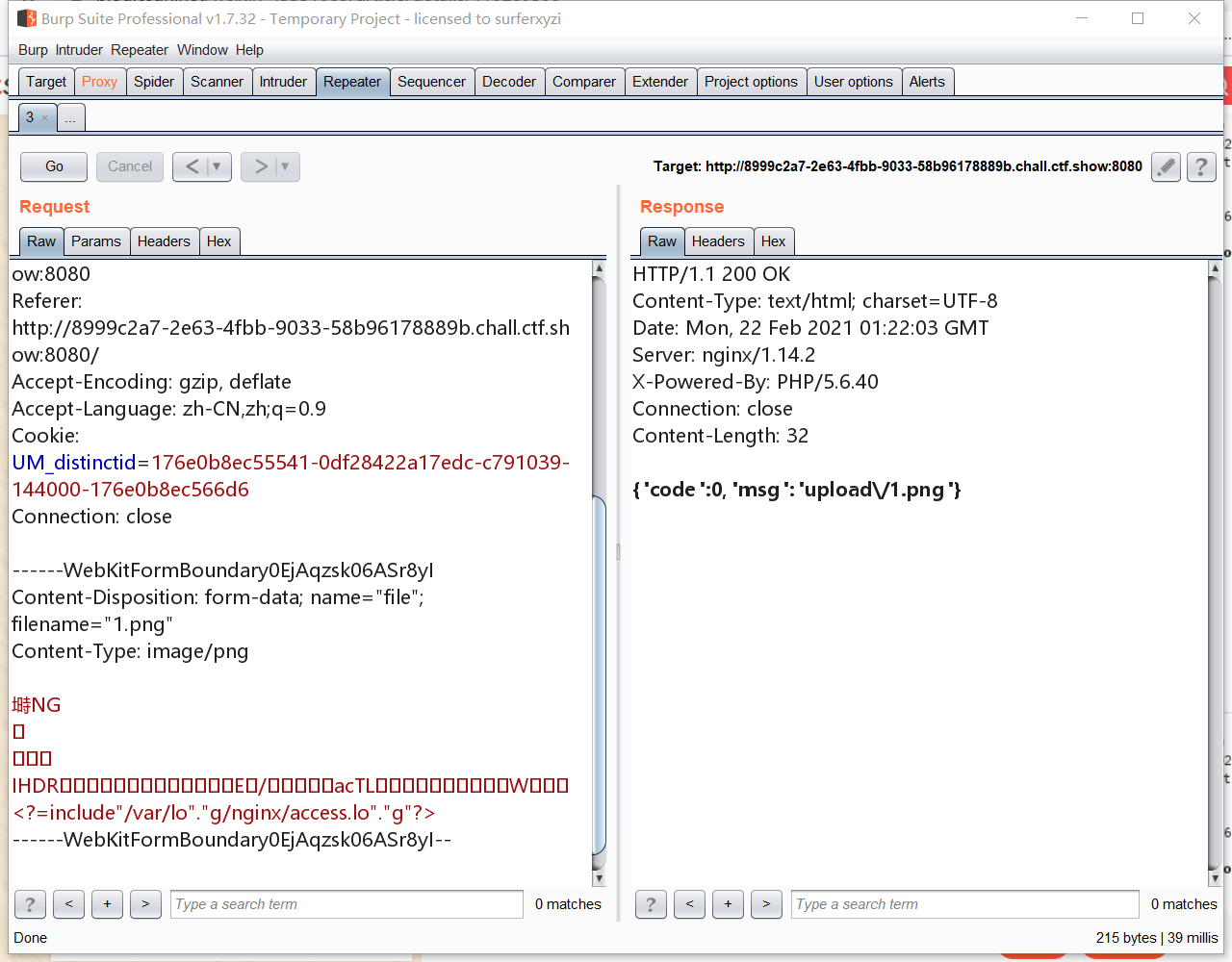This screenshot has height=962, width=1232.
Task: Select the Repeater tool tab
Action: pyautogui.click(x=352, y=82)
